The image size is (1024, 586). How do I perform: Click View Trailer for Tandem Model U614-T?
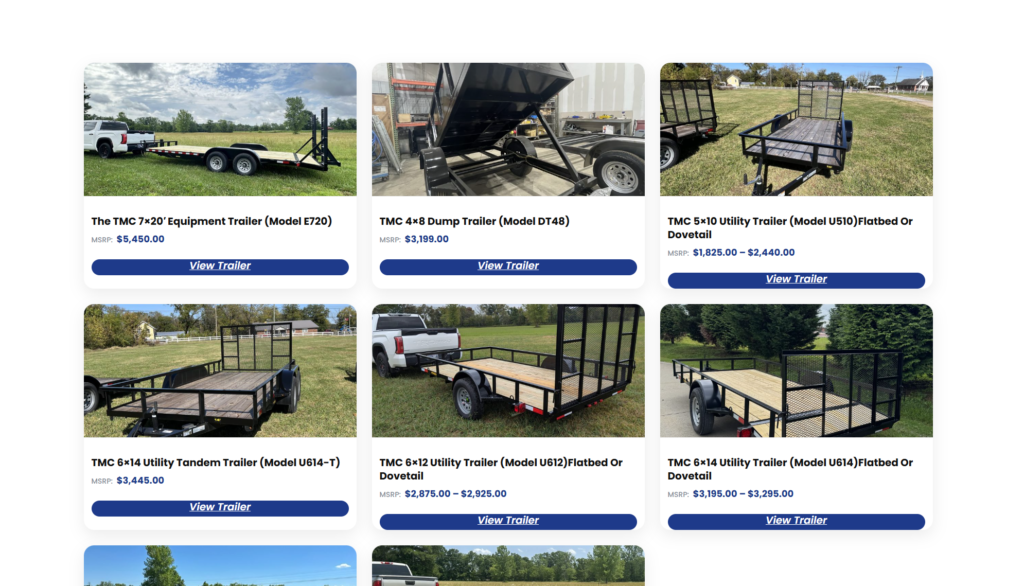tap(220, 508)
